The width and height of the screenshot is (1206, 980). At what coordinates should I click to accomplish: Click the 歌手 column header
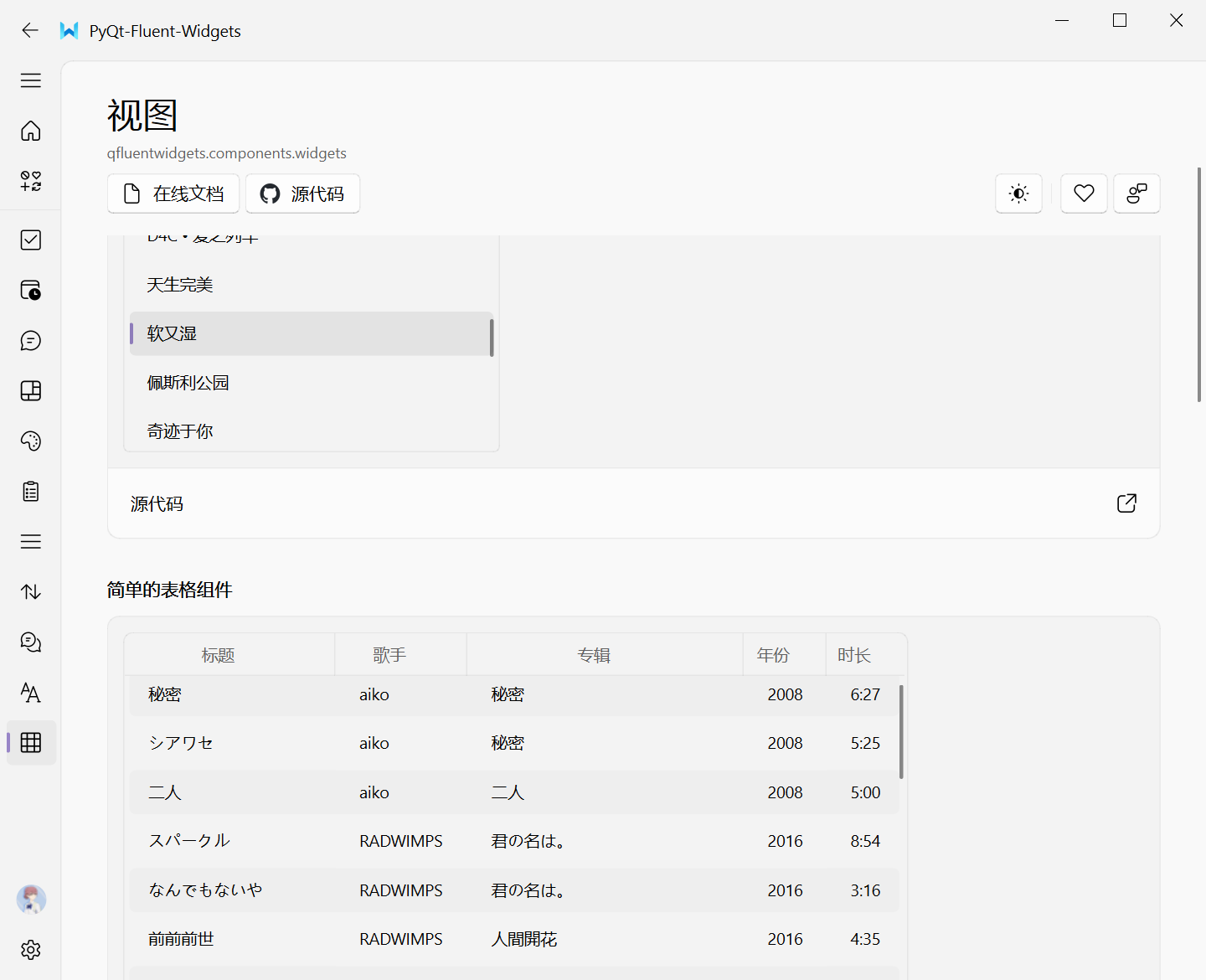(401, 655)
